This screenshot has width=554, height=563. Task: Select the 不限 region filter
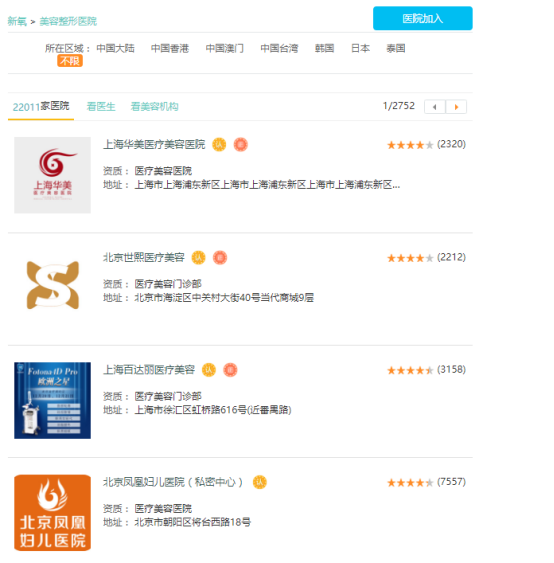pyautogui.click(x=70, y=61)
